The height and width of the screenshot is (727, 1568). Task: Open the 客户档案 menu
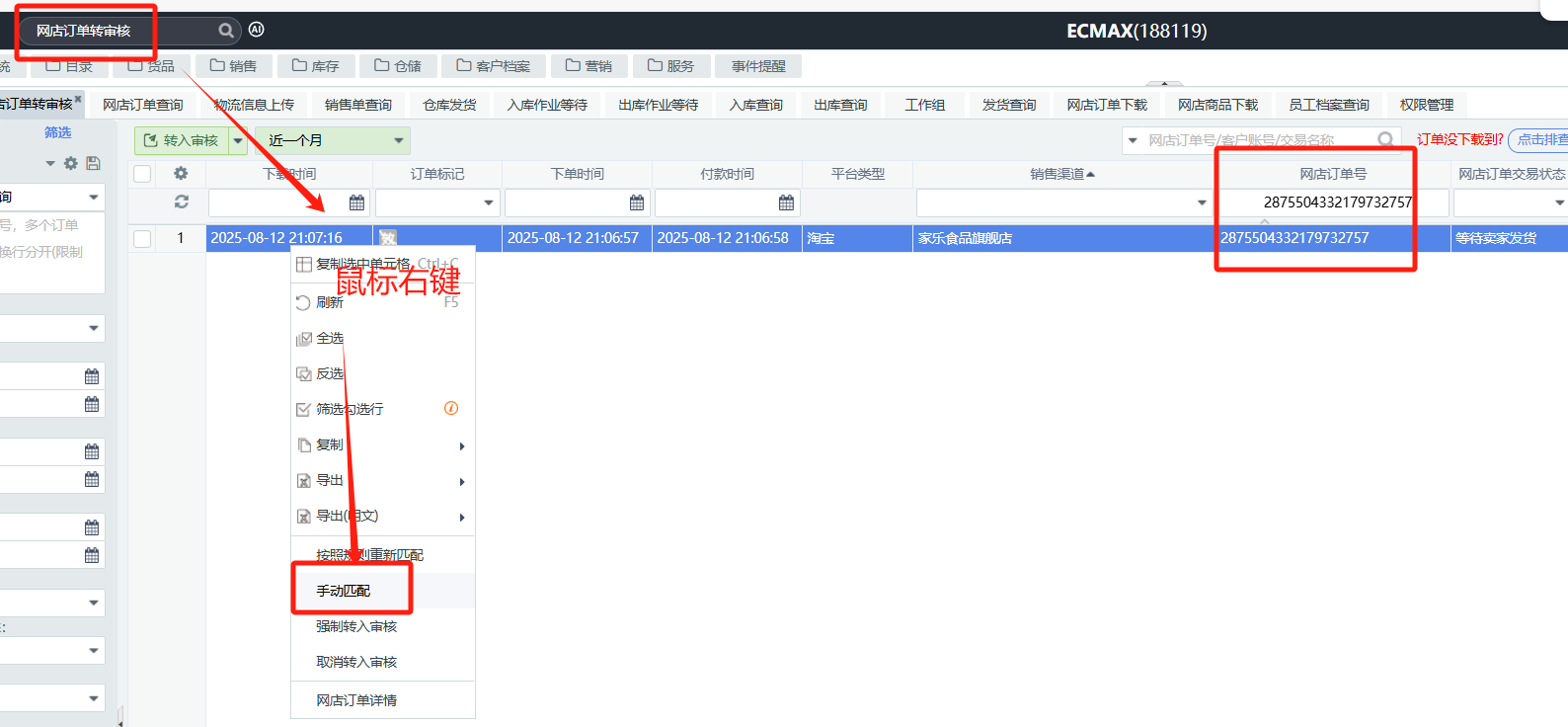click(494, 66)
